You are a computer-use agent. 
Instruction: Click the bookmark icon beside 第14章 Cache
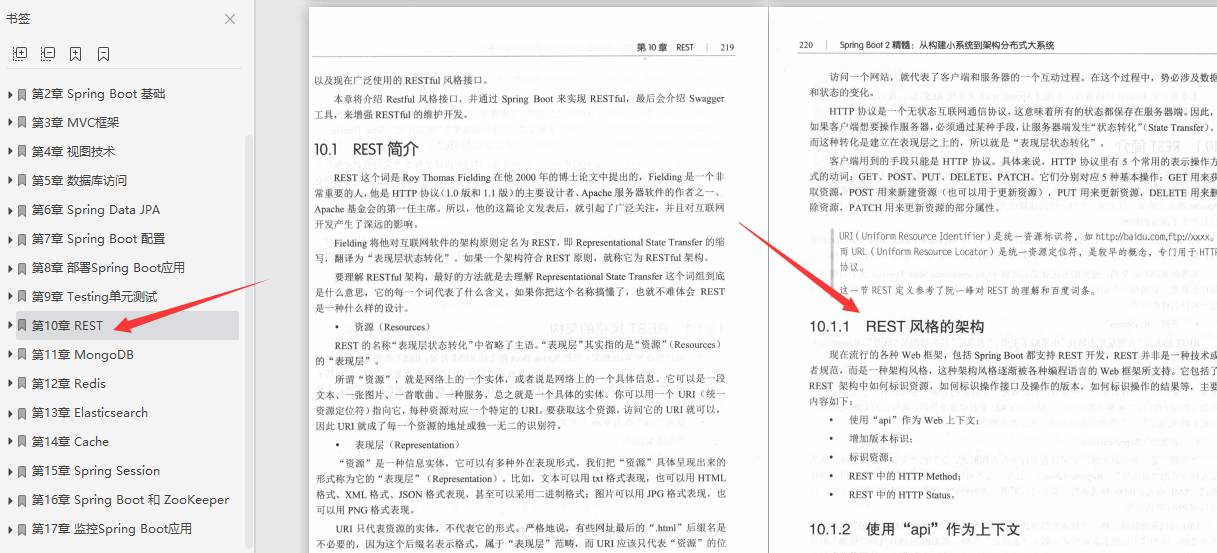point(22,442)
